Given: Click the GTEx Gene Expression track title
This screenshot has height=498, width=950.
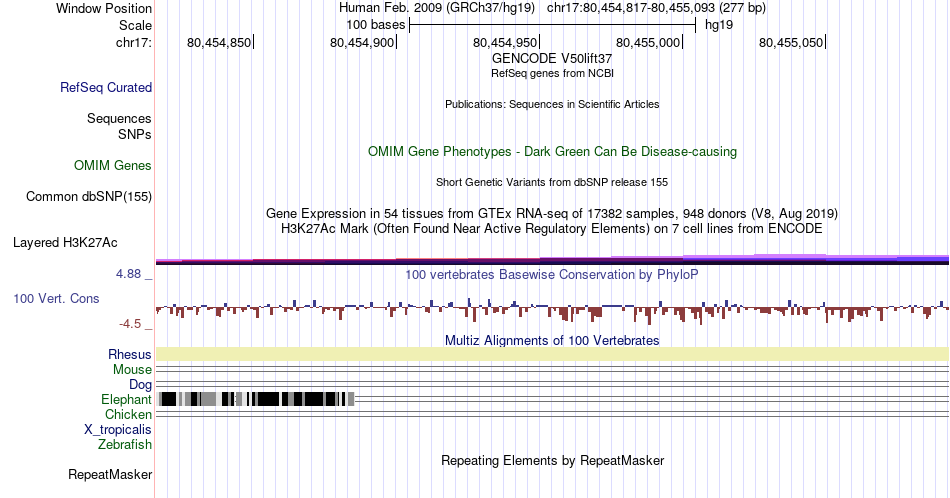Looking at the screenshot, I should coord(552,213).
